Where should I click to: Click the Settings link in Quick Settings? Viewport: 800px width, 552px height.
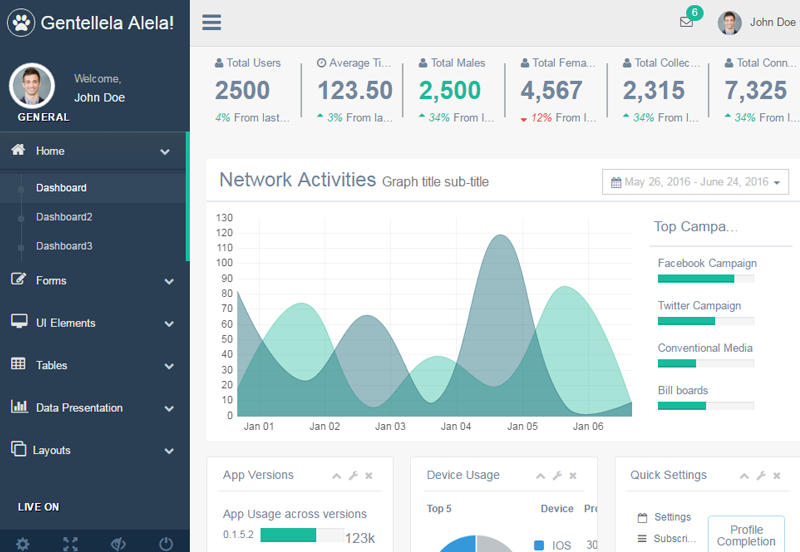click(x=672, y=517)
